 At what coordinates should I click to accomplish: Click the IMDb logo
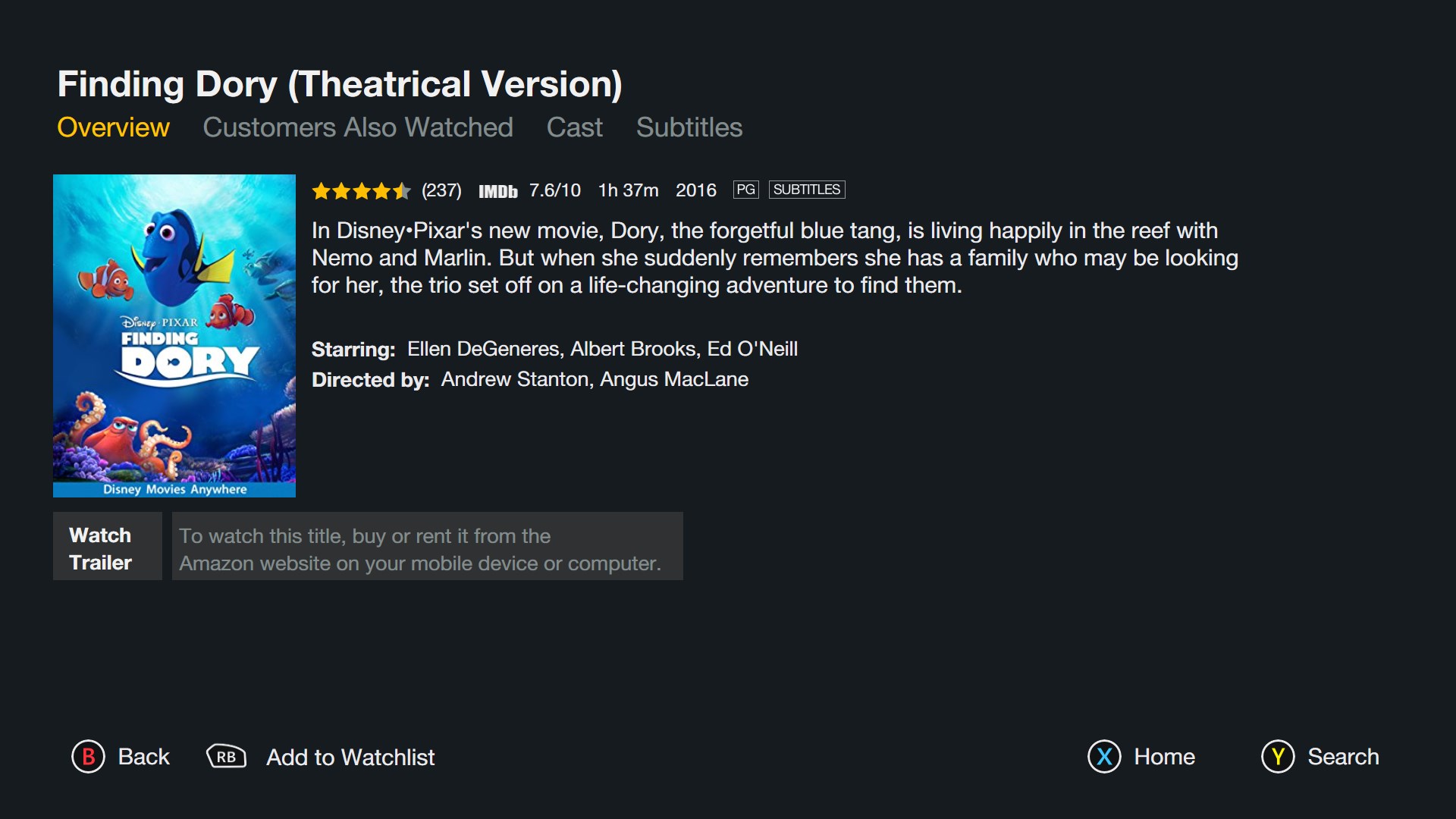pyautogui.click(x=497, y=191)
